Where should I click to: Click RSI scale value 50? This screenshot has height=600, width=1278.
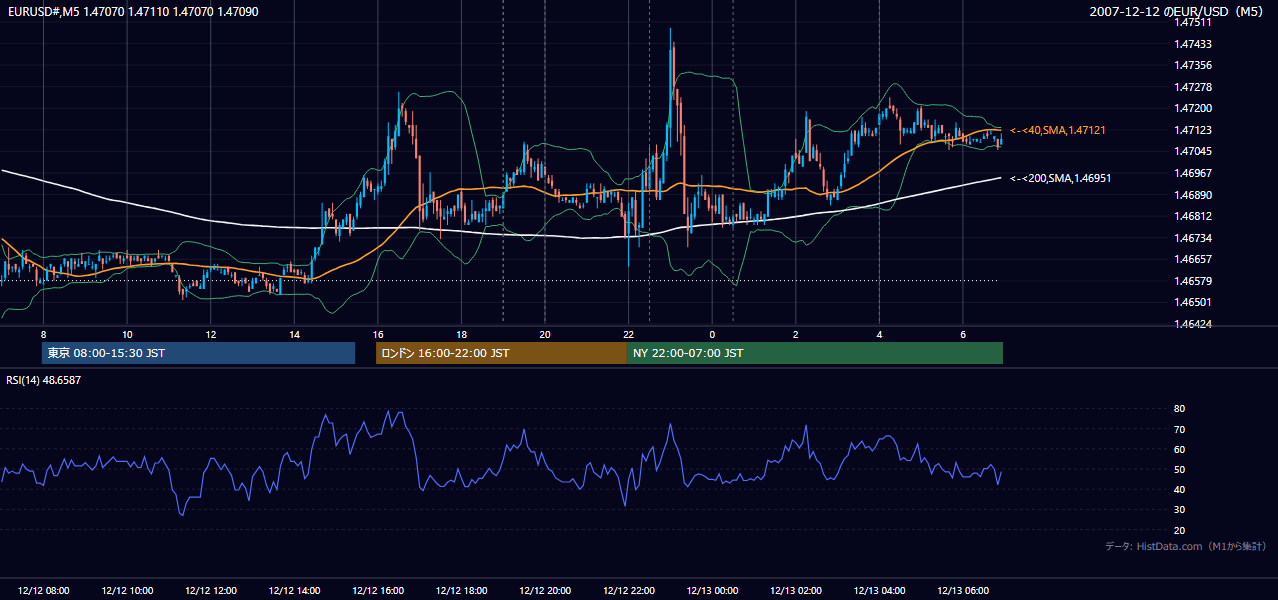[1180, 469]
